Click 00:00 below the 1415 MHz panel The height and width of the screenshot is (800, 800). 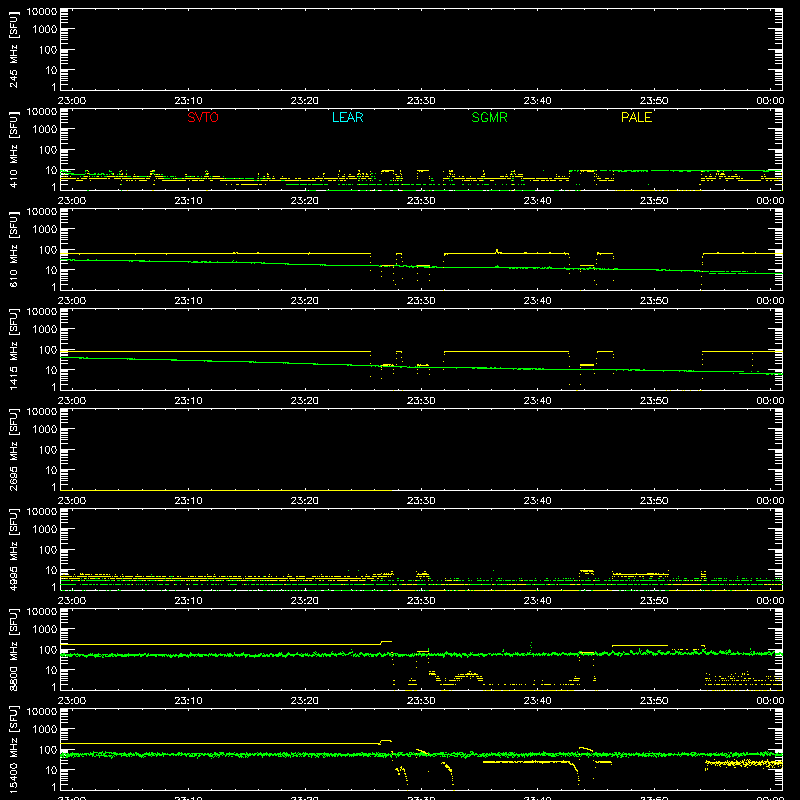pyautogui.click(x=770, y=401)
